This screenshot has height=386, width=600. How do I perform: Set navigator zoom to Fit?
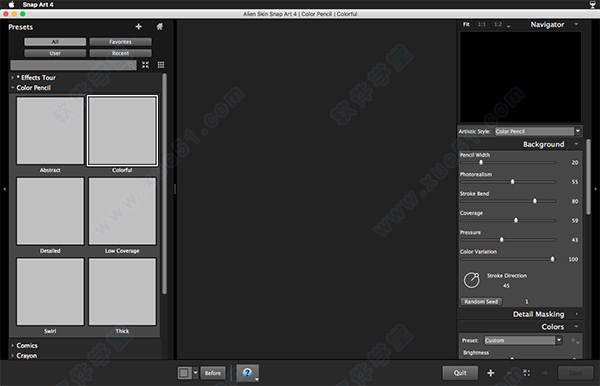click(x=466, y=24)
